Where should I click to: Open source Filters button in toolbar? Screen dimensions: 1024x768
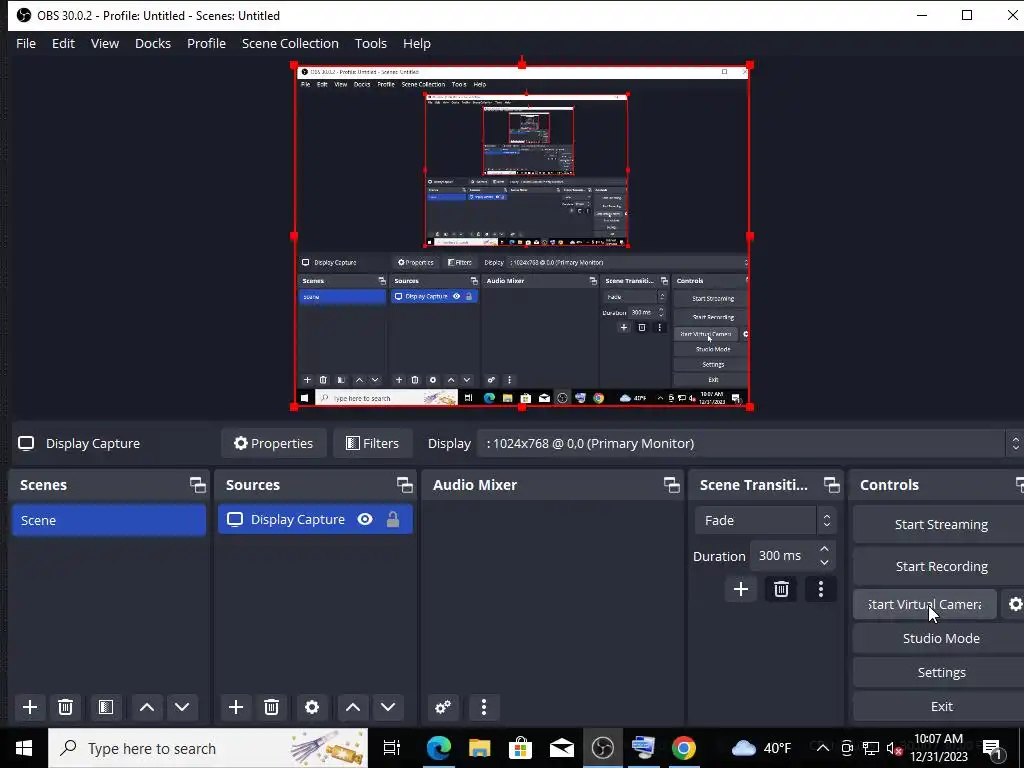(x=372, y=443)
